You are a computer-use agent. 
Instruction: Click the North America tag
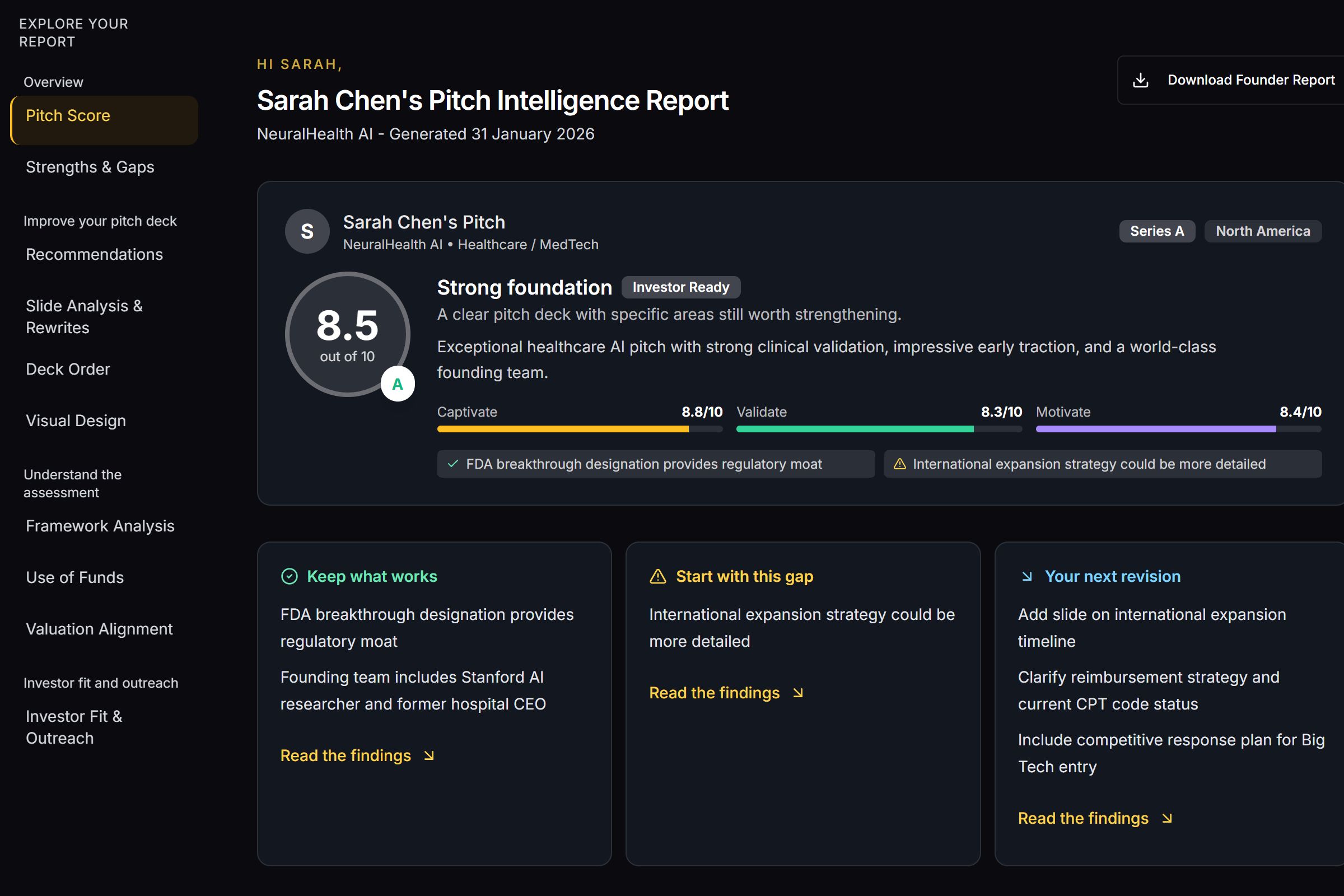pyautogui.click(x=1263, y=231)
